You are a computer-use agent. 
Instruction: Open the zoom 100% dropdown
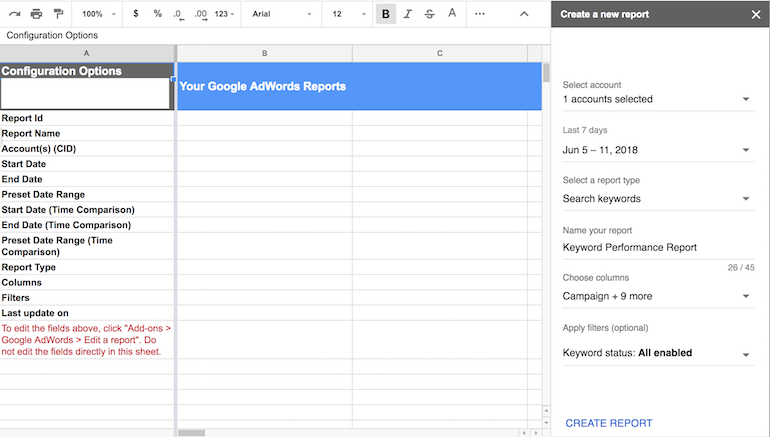tap(99, 14)
